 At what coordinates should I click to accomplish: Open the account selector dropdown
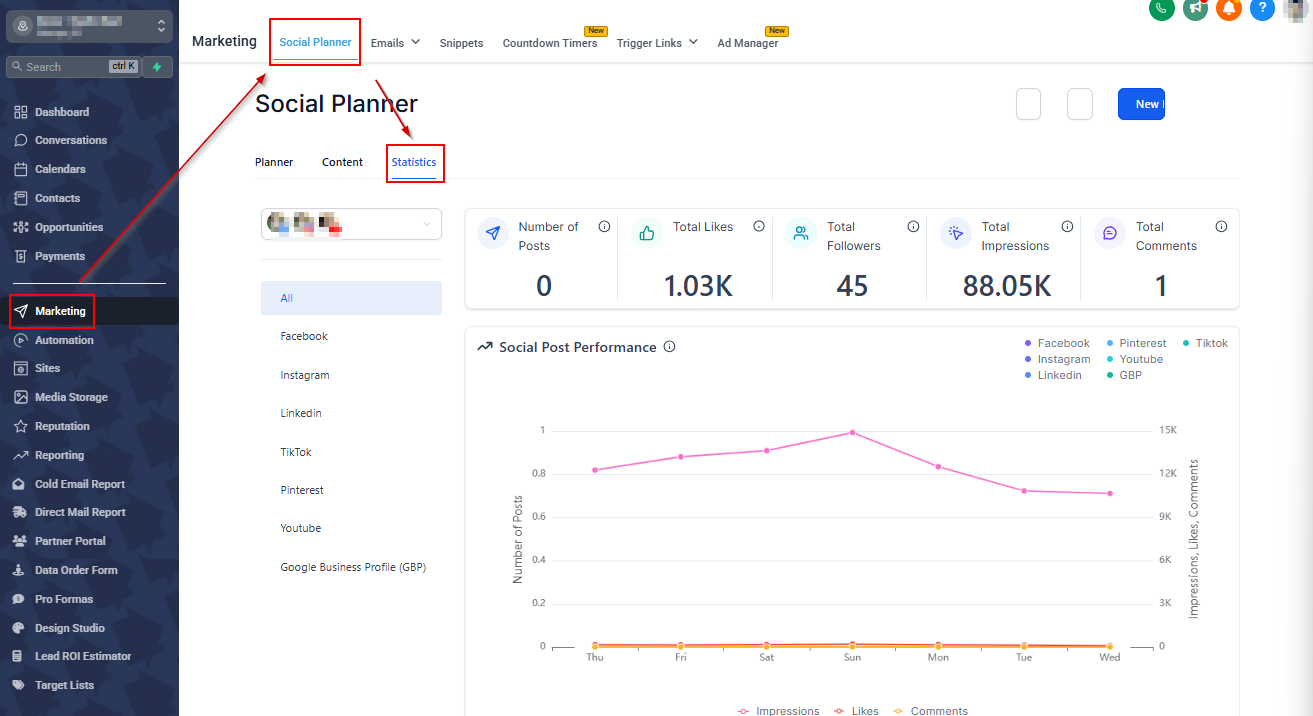[351, 225]
